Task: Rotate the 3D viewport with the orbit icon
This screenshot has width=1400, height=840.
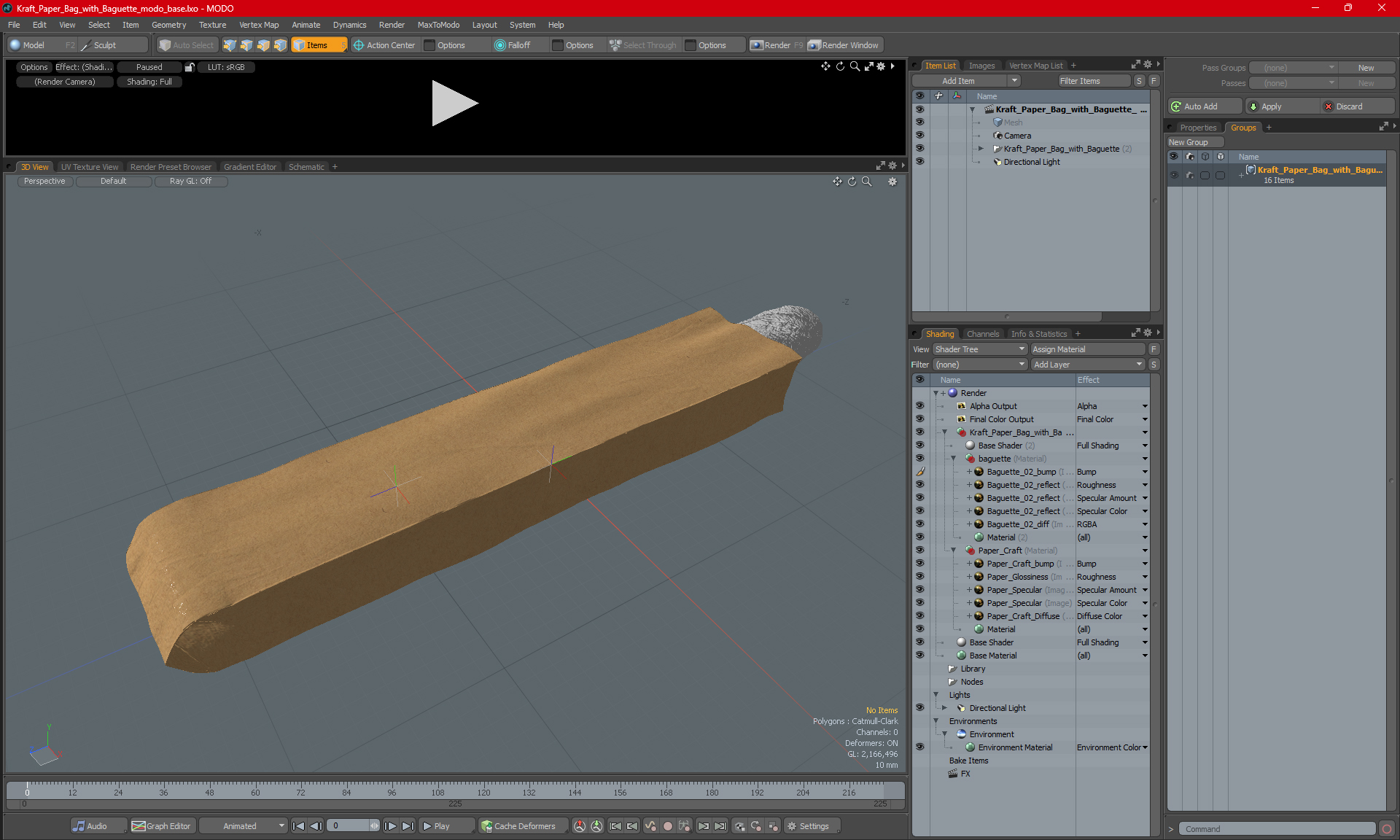Action: pyautogui.click(x=852, y=182)
